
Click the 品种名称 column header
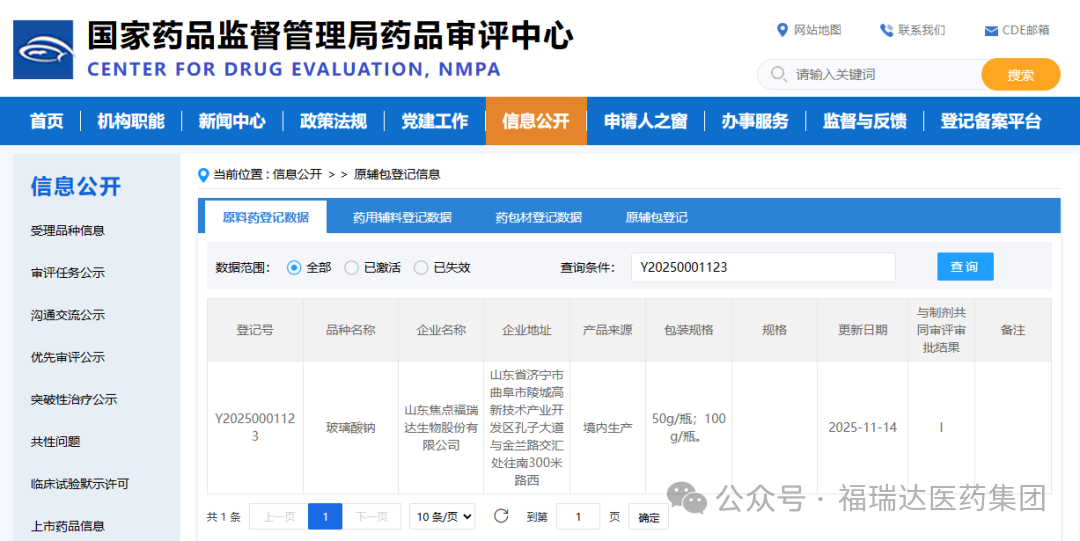[351, 330]
